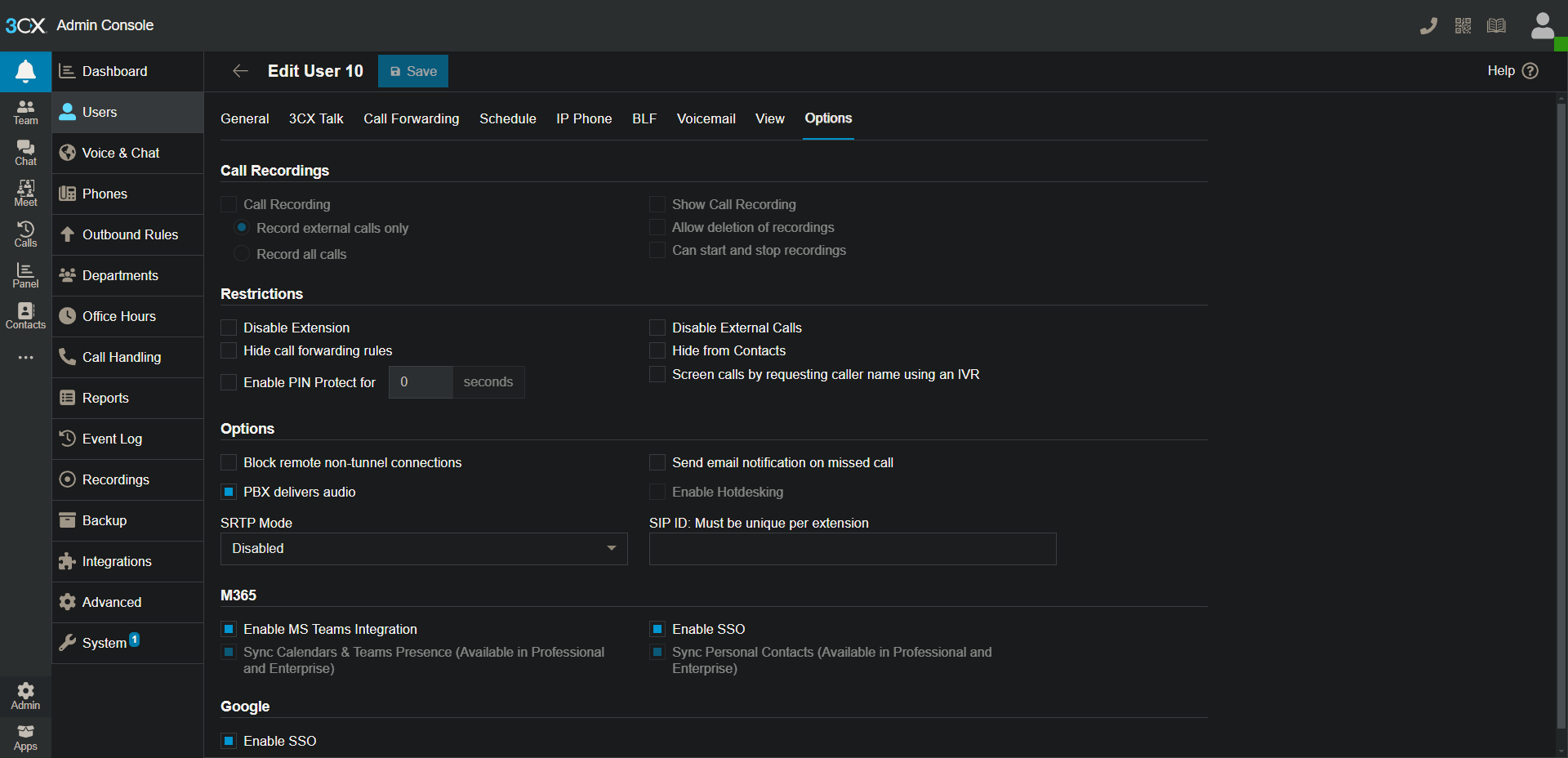
Task: Open Recordings in the sidebar menu
Action: point(115,479)
